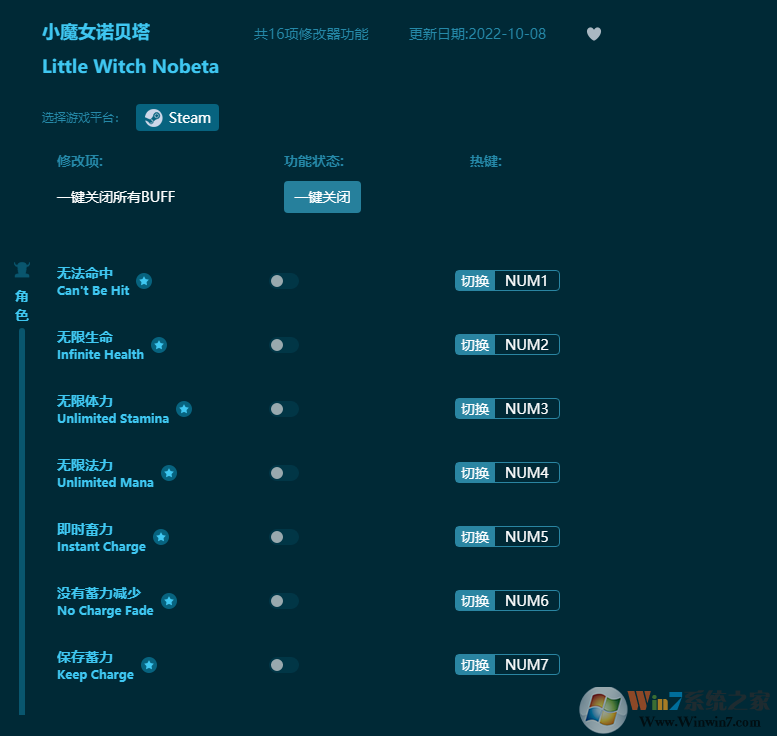Click the 小魔女诺贝塔 game title
Image resolution: width=777 pixels, height=736 pixels.
pyautogui.click(x=96, y=32)
